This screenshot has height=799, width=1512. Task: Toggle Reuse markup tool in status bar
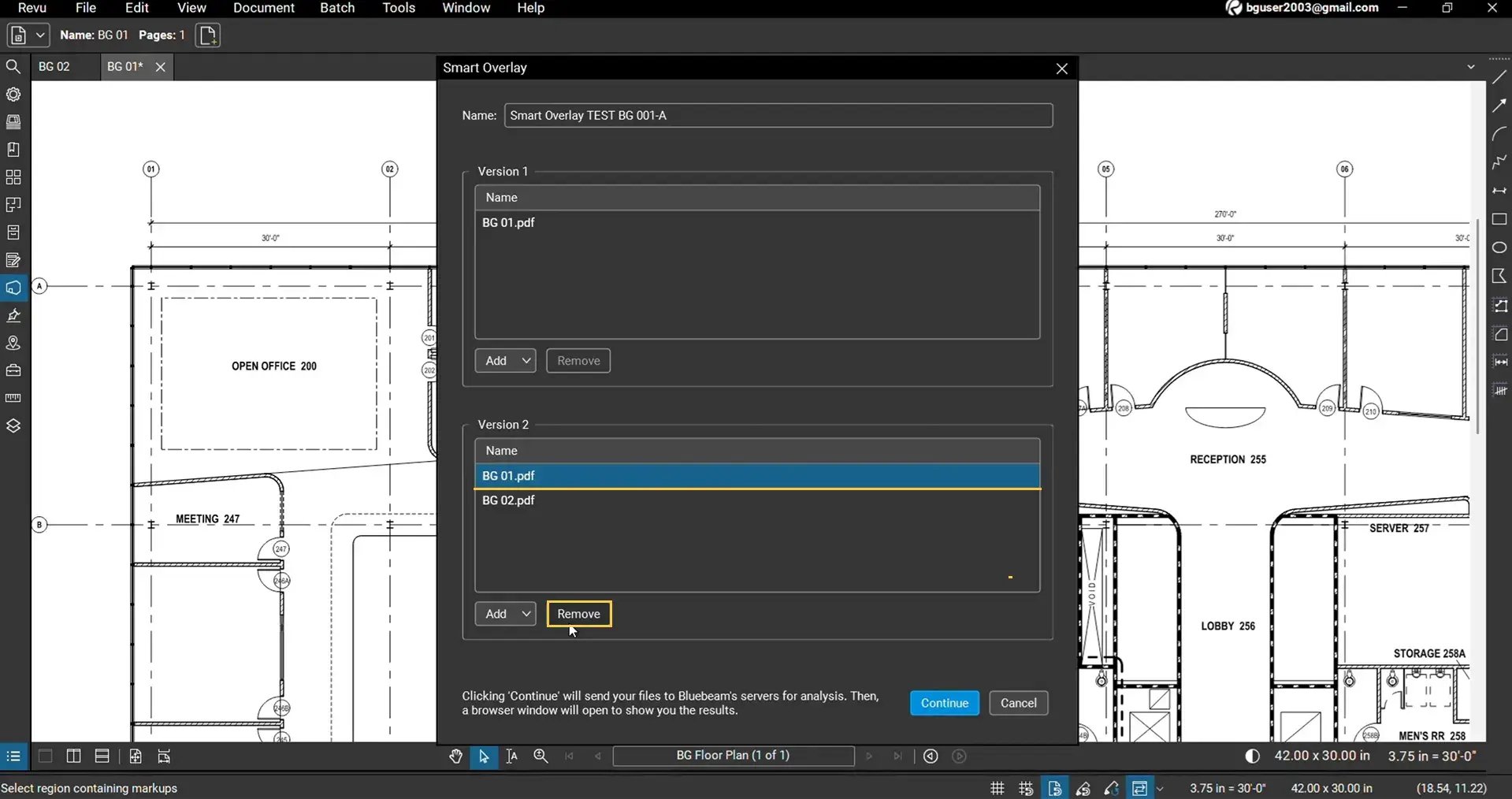click(1112, 788)
